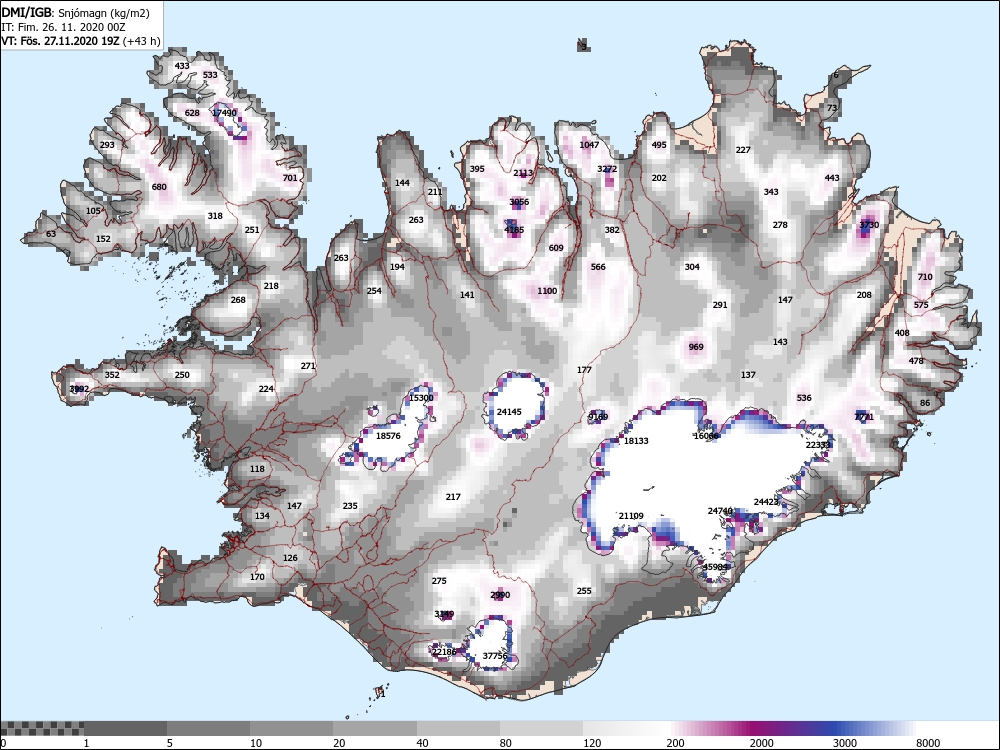Click the blue legend segment near 3000
Image resolution: width=1000 pixels, height=750 pixels.
click(x=842, y=728)
